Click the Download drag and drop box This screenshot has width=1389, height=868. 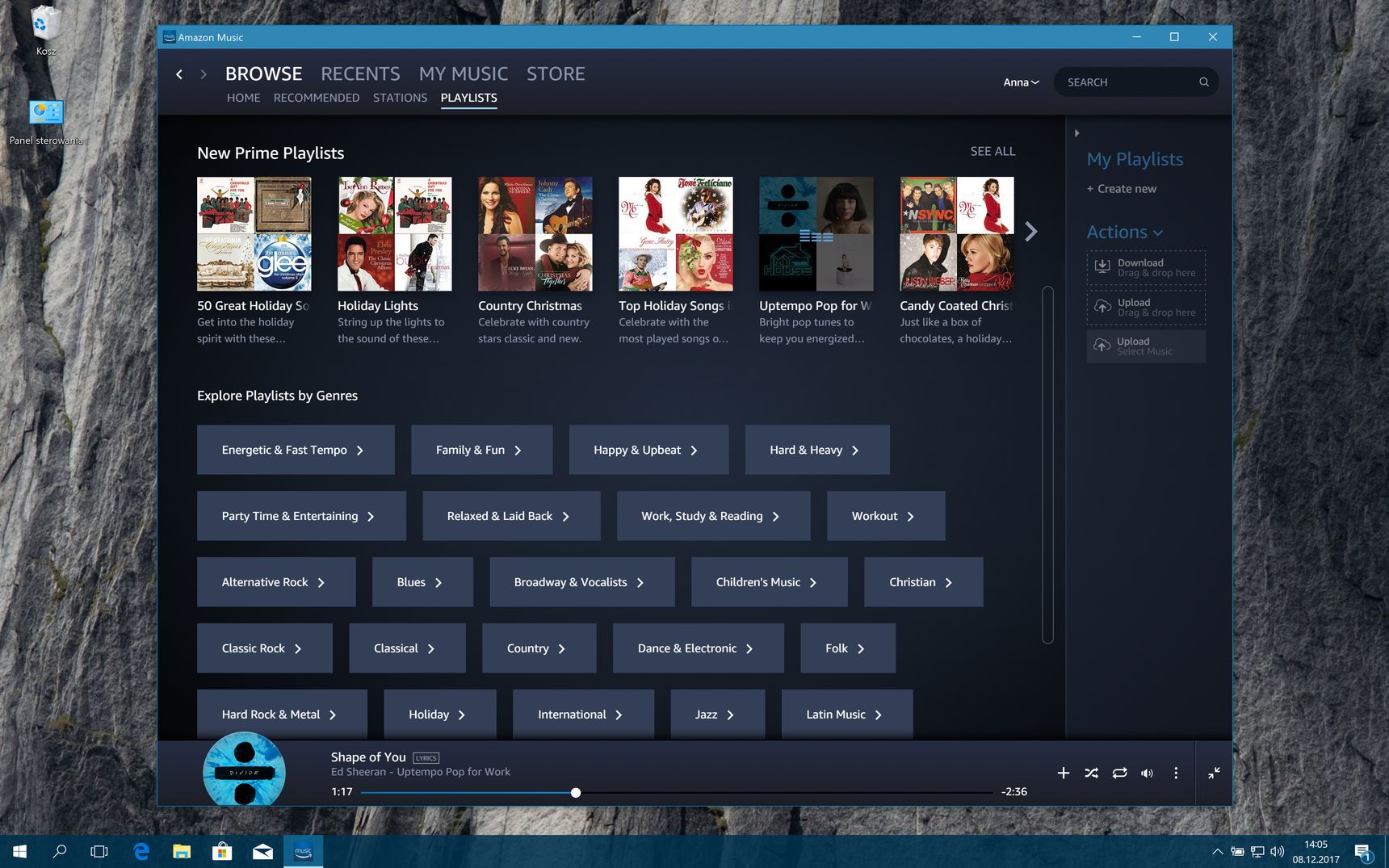click(x=1146, y=267)
